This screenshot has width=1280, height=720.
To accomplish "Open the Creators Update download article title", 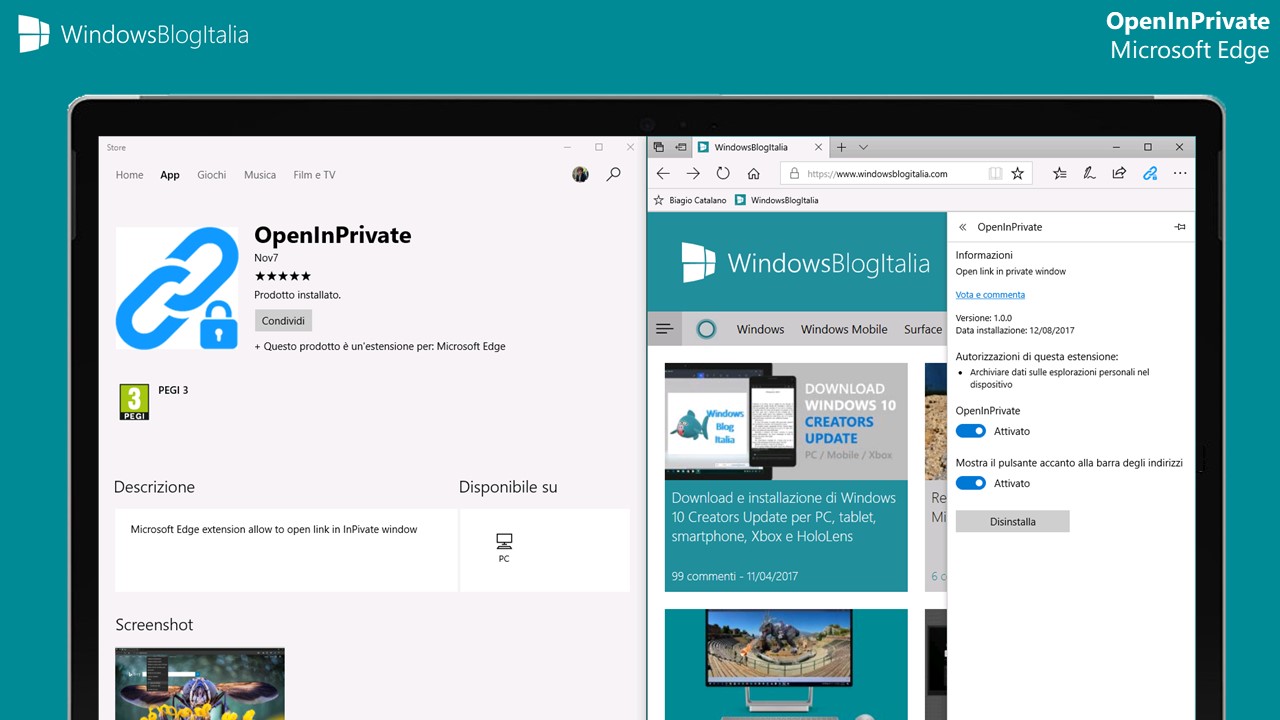I will [x=785, y=517].
